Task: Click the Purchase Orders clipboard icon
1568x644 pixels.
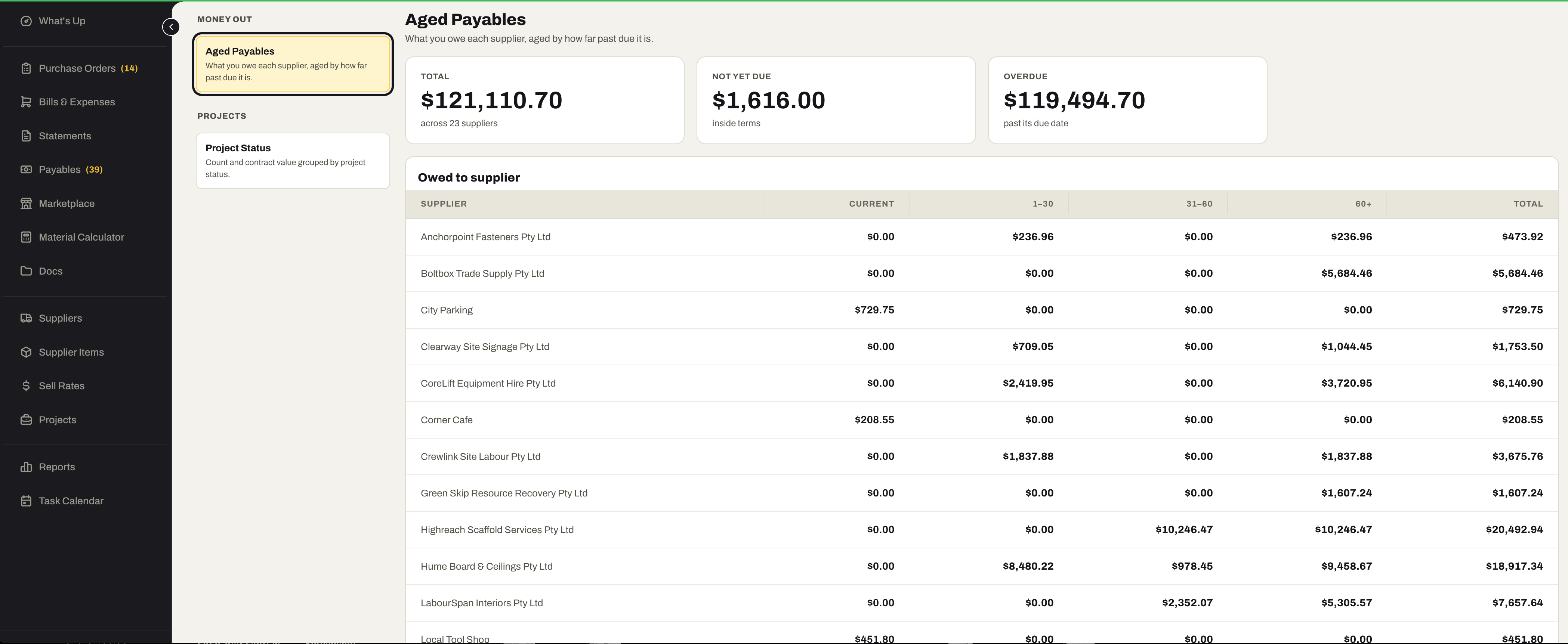Action: point(26,68)
